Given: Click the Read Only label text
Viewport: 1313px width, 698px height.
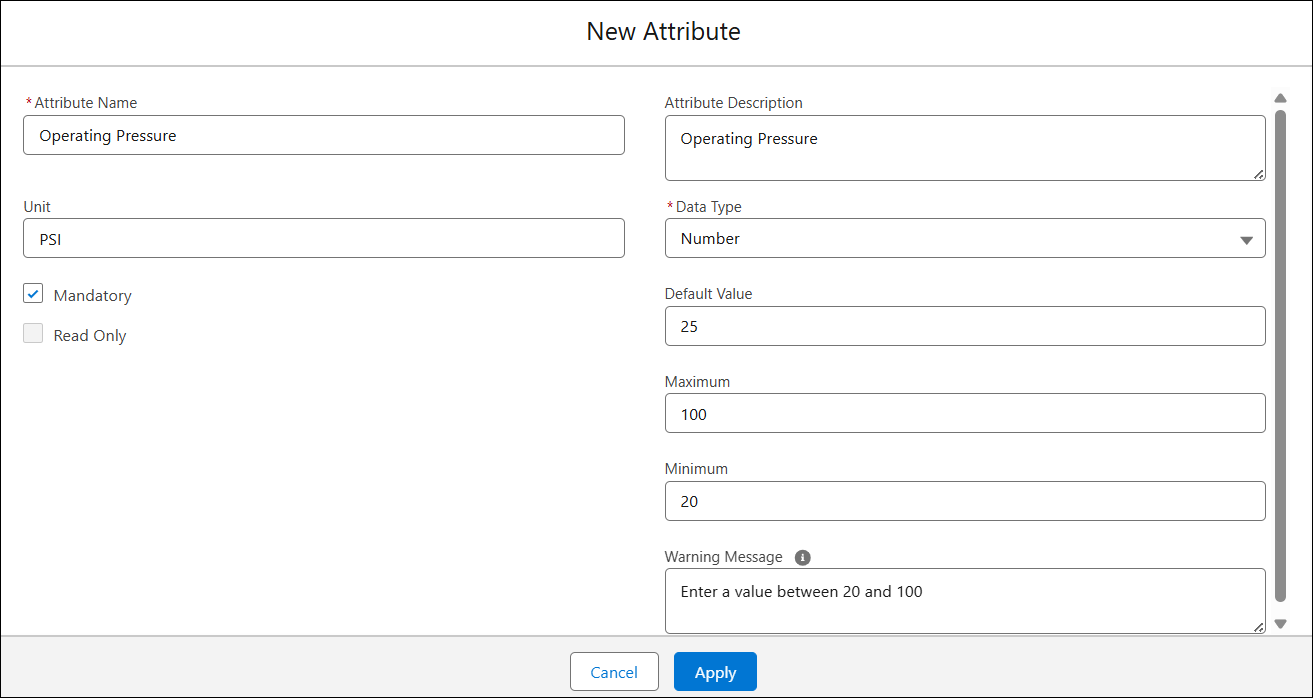Looking at the screenshot, I should tap(90, 335).
